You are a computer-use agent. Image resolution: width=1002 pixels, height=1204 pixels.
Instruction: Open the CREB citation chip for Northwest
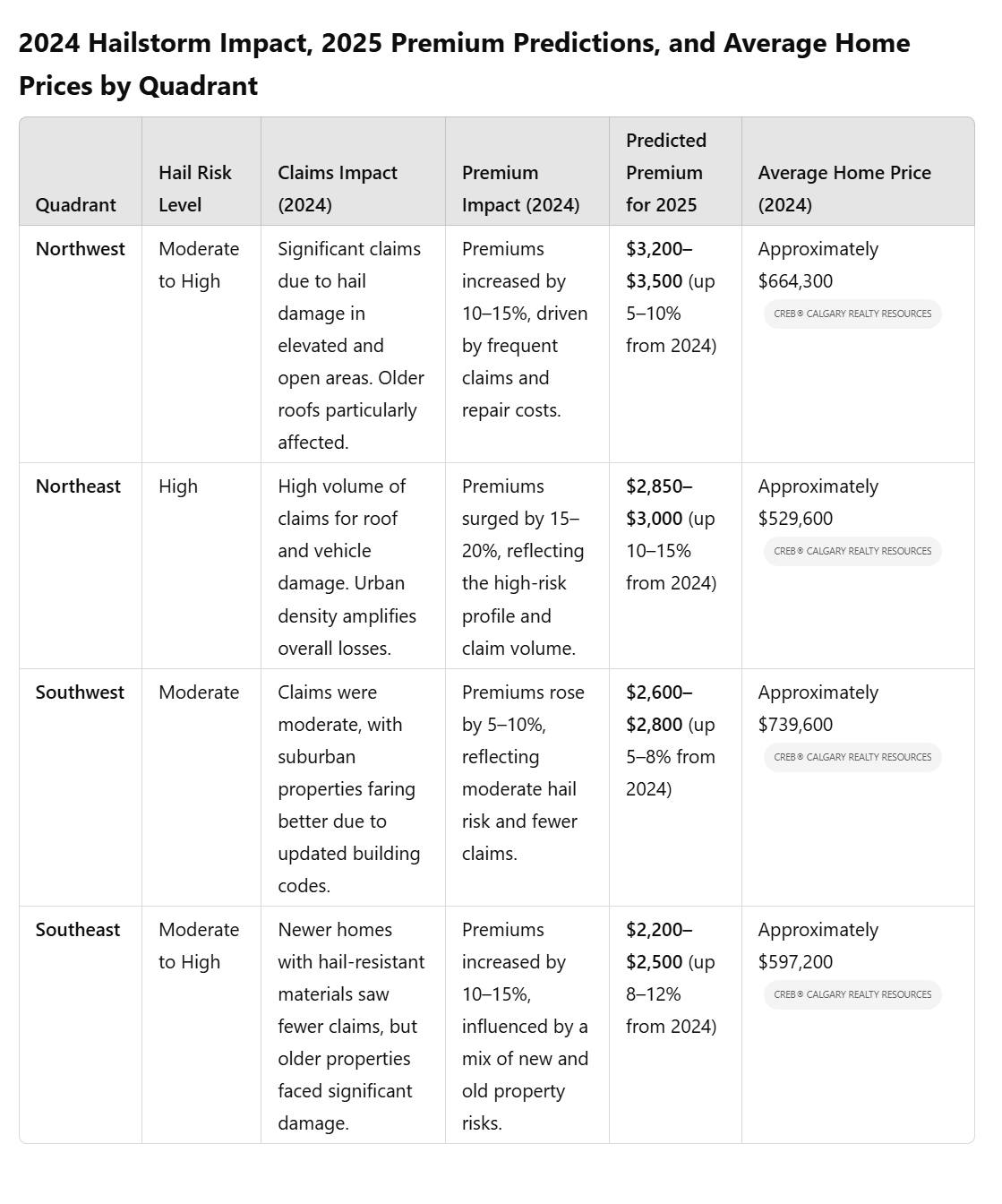(852, 314)
